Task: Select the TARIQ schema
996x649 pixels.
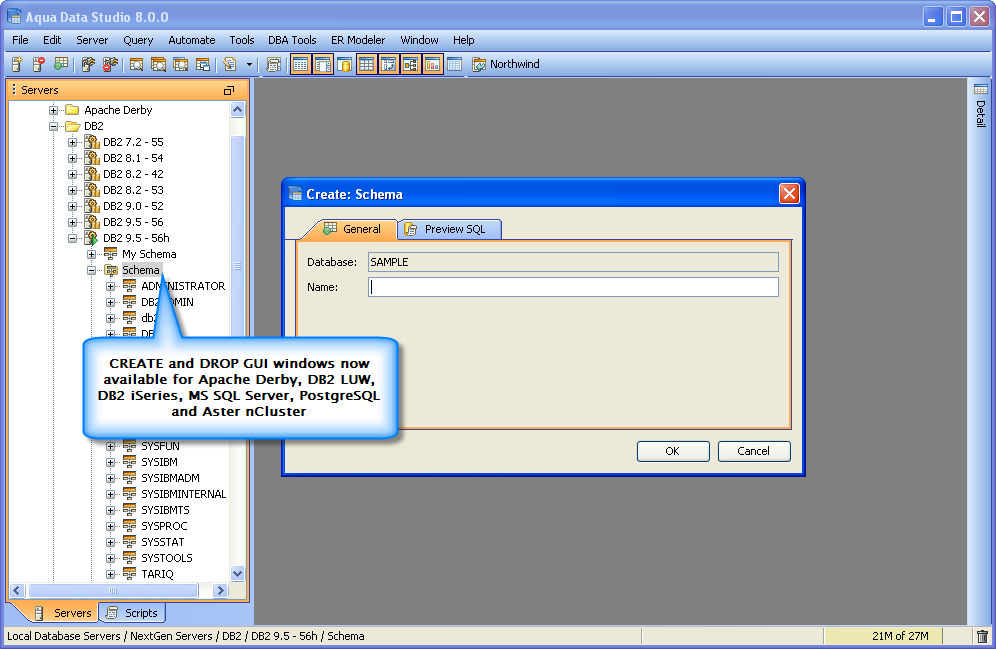Action: (157, 574)
